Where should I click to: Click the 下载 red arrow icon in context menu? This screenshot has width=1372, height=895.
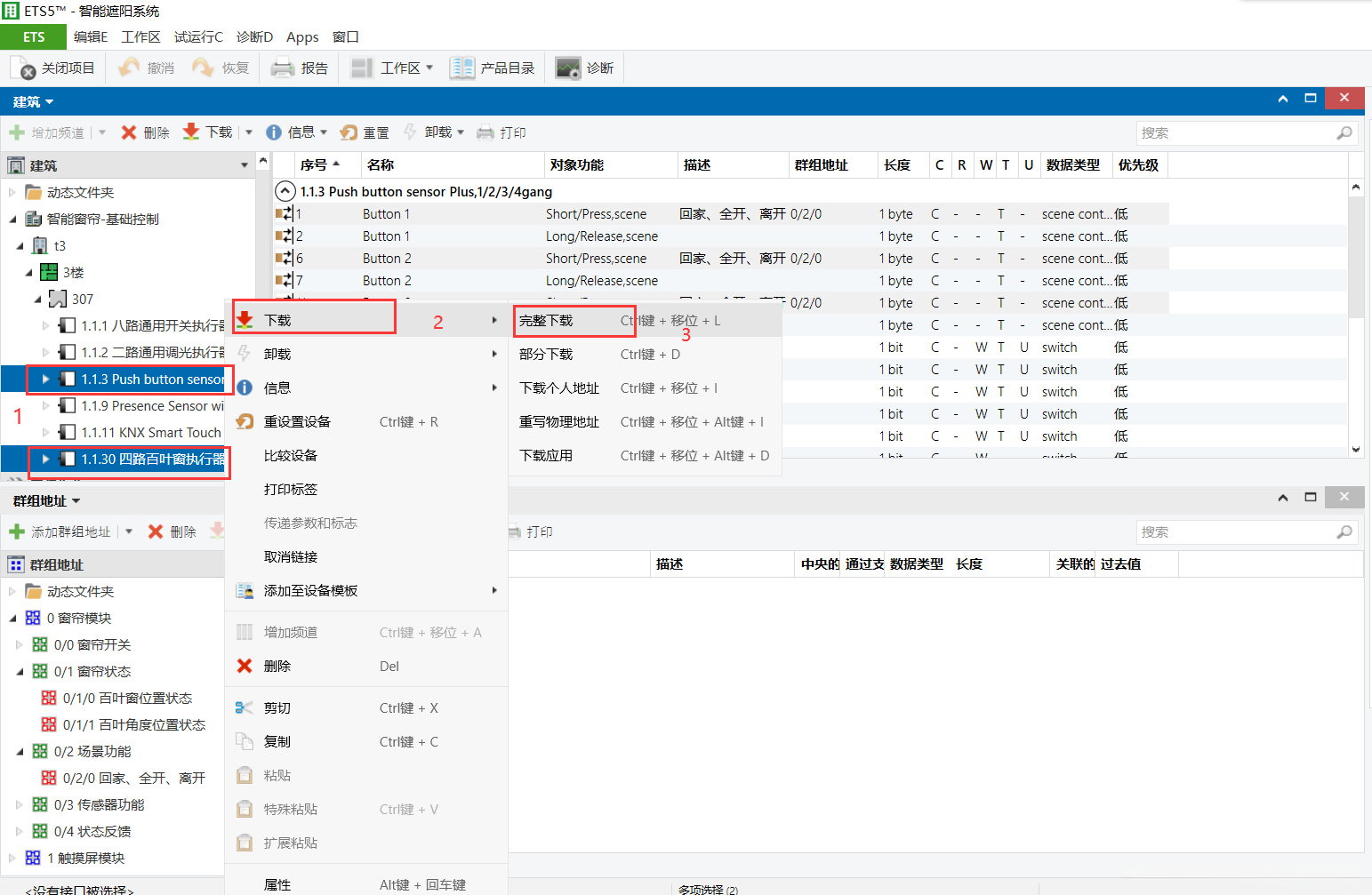[245, 320]
